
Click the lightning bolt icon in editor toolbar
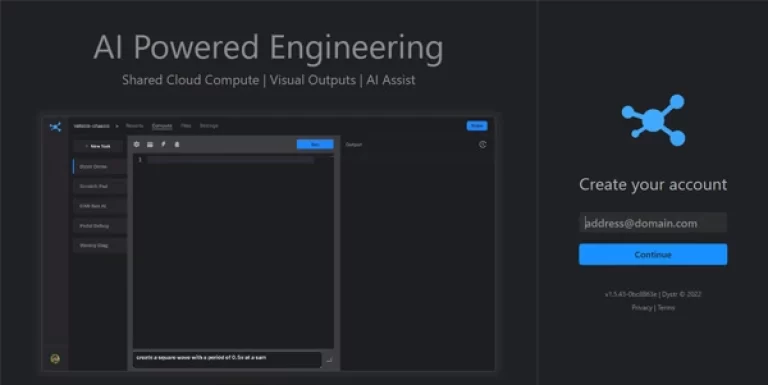click(163, 144)
